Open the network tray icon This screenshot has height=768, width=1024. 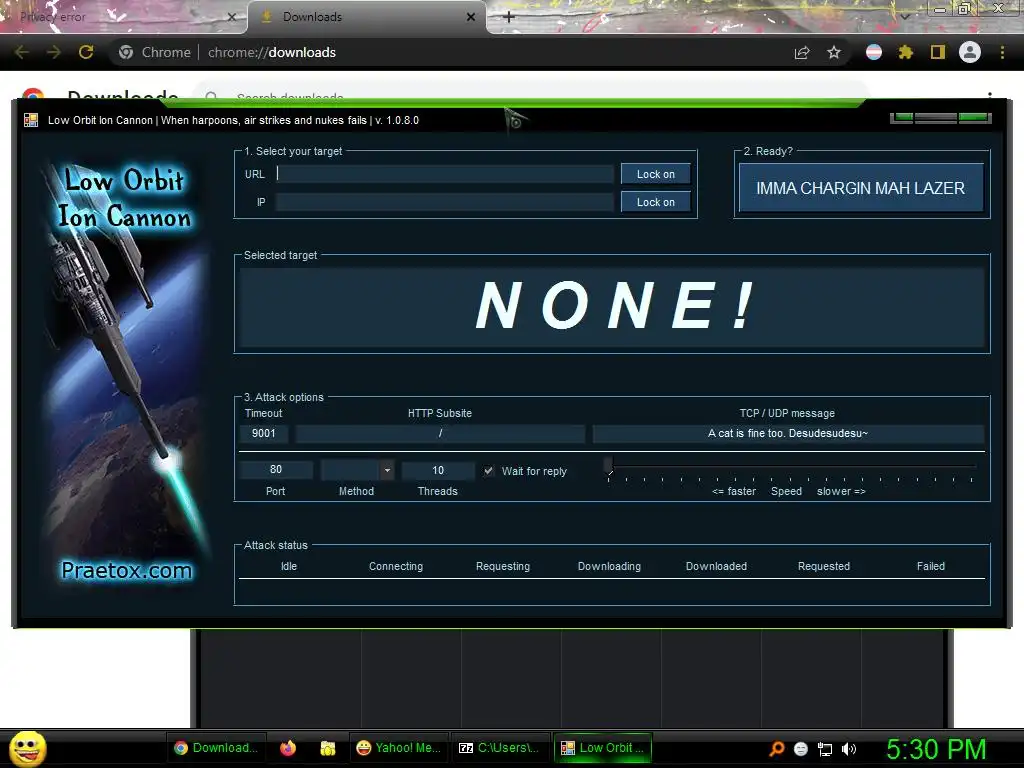coord(825,749)
